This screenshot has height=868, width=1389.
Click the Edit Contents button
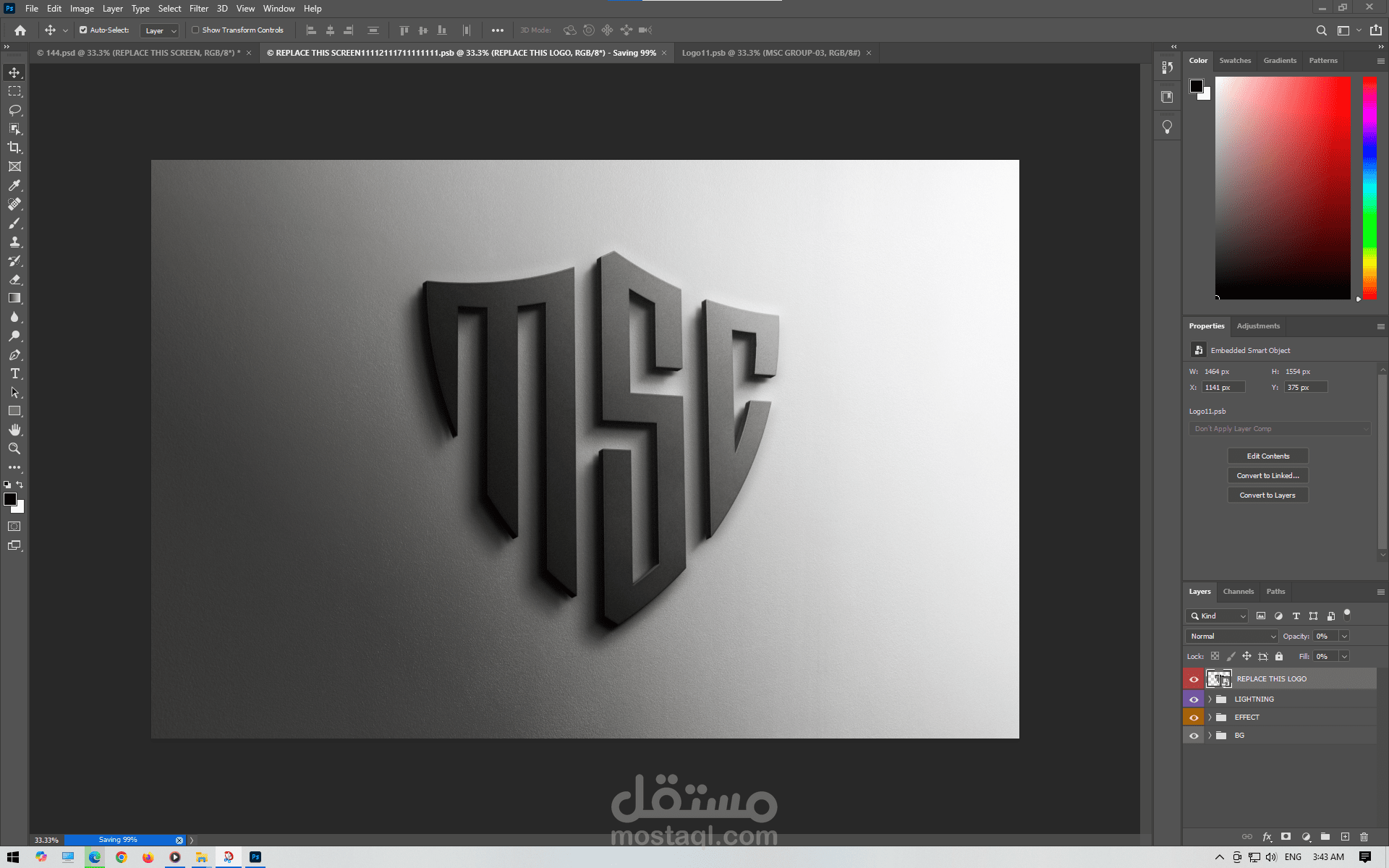click(x=1267, y=456)
